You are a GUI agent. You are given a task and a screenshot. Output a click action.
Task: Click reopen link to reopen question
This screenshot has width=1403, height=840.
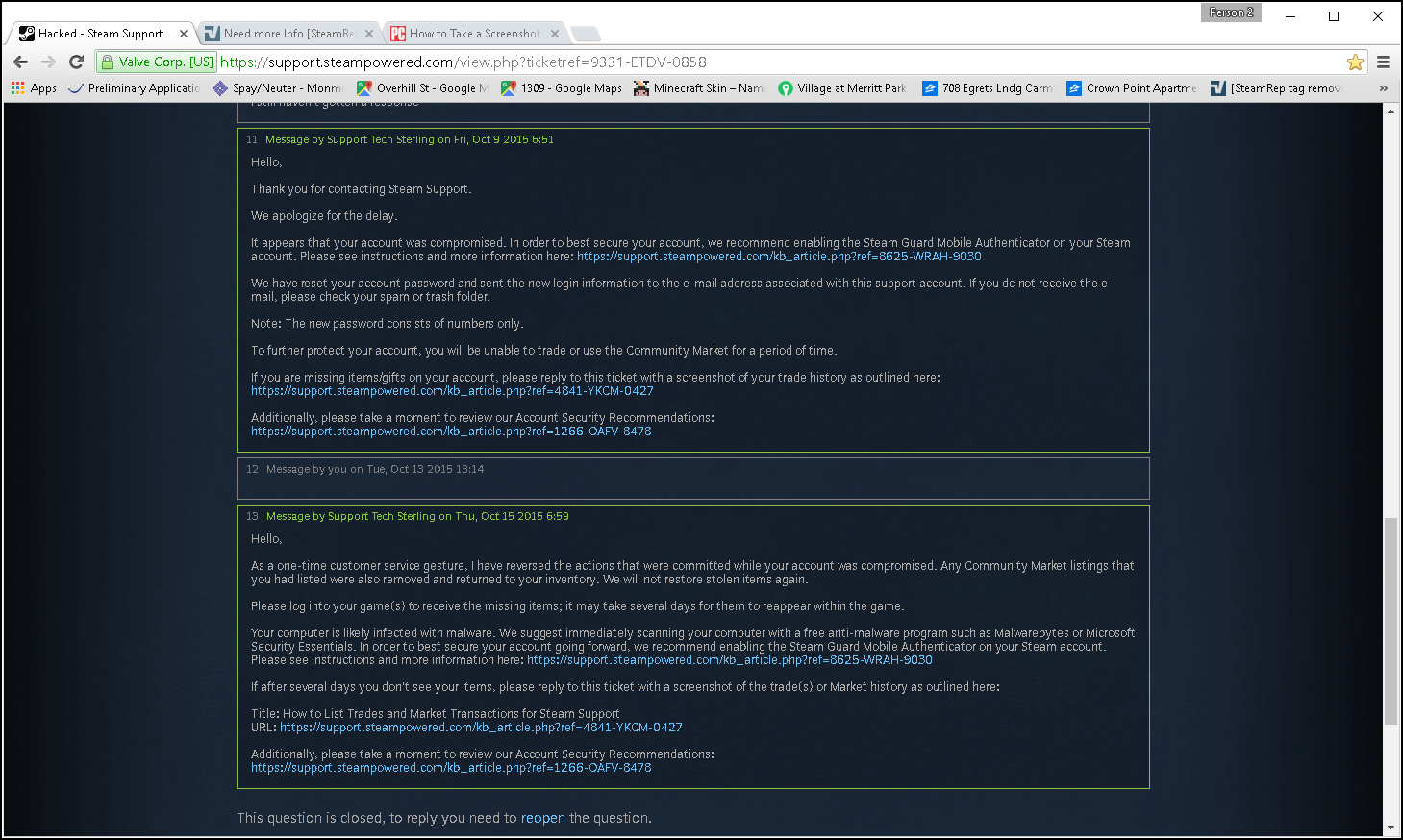[542, 818]
